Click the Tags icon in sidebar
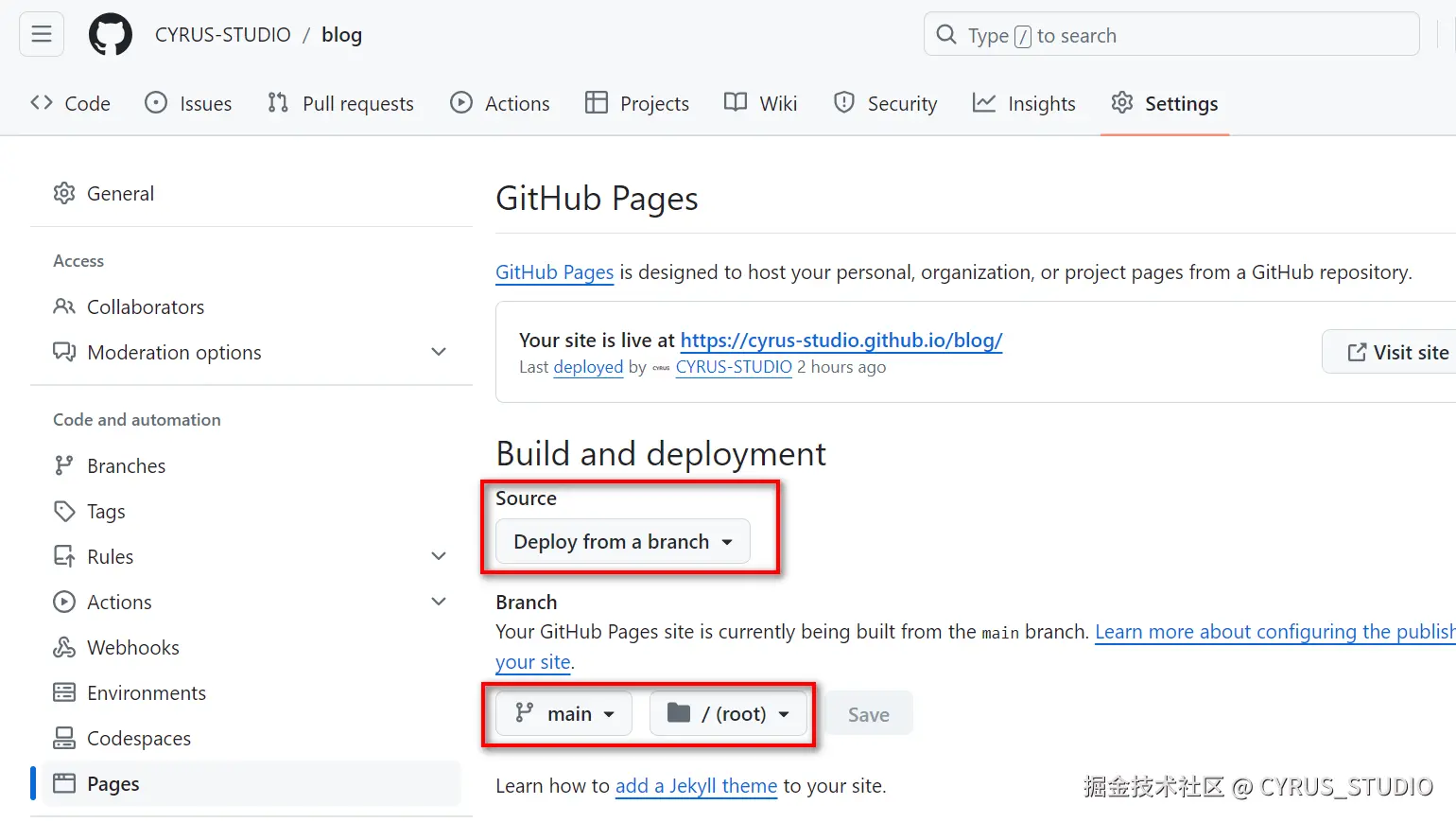Screen dimensions: 1456x822 coord(64,511)
